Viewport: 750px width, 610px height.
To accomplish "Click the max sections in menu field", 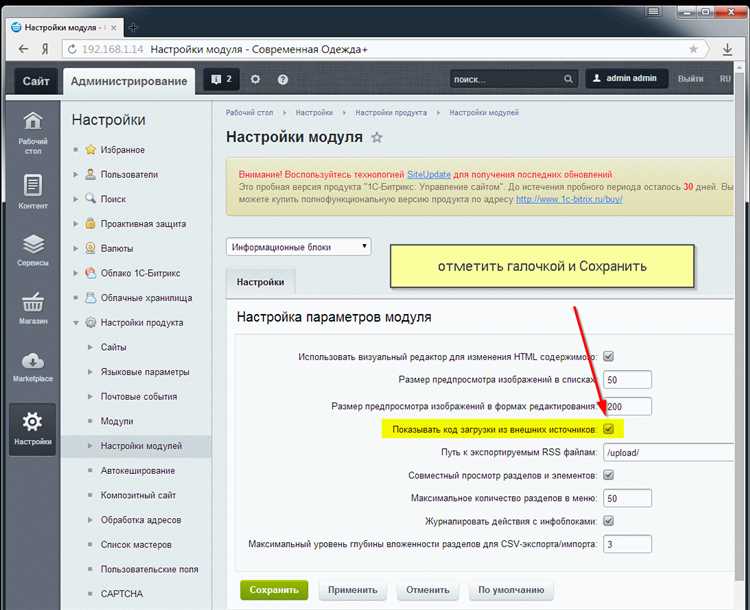I will pos(627,498).
